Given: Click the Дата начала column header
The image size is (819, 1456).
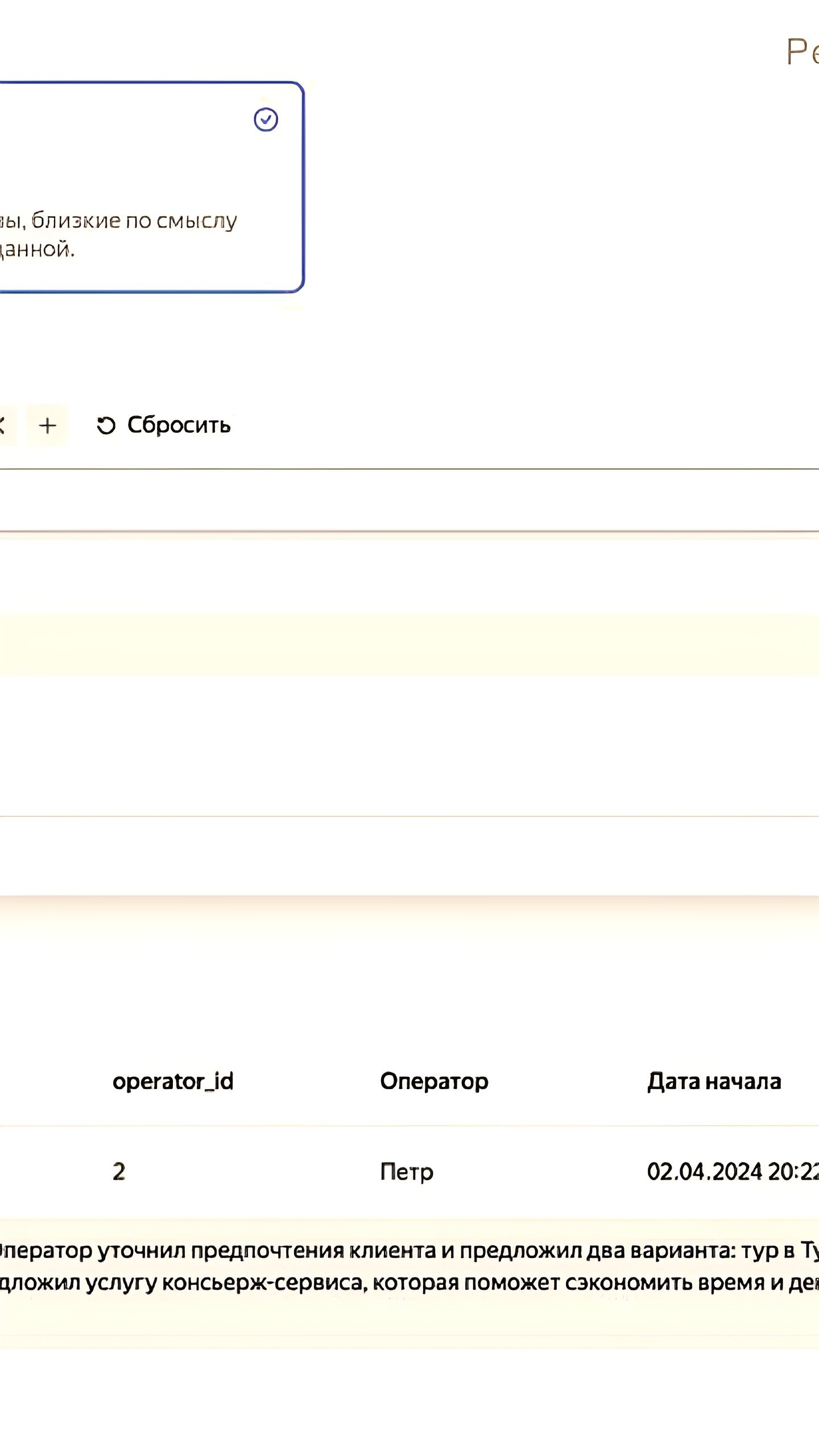Looking at the screenshot, I should 714,1081.
